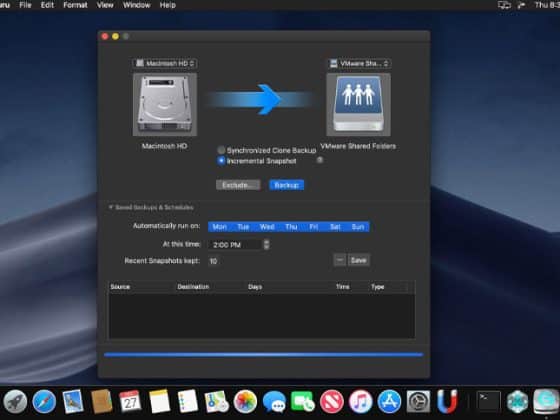Viewport: 560px width, 420px height.
Task: Save the backup schedule
Action: [x=358, y=260]
